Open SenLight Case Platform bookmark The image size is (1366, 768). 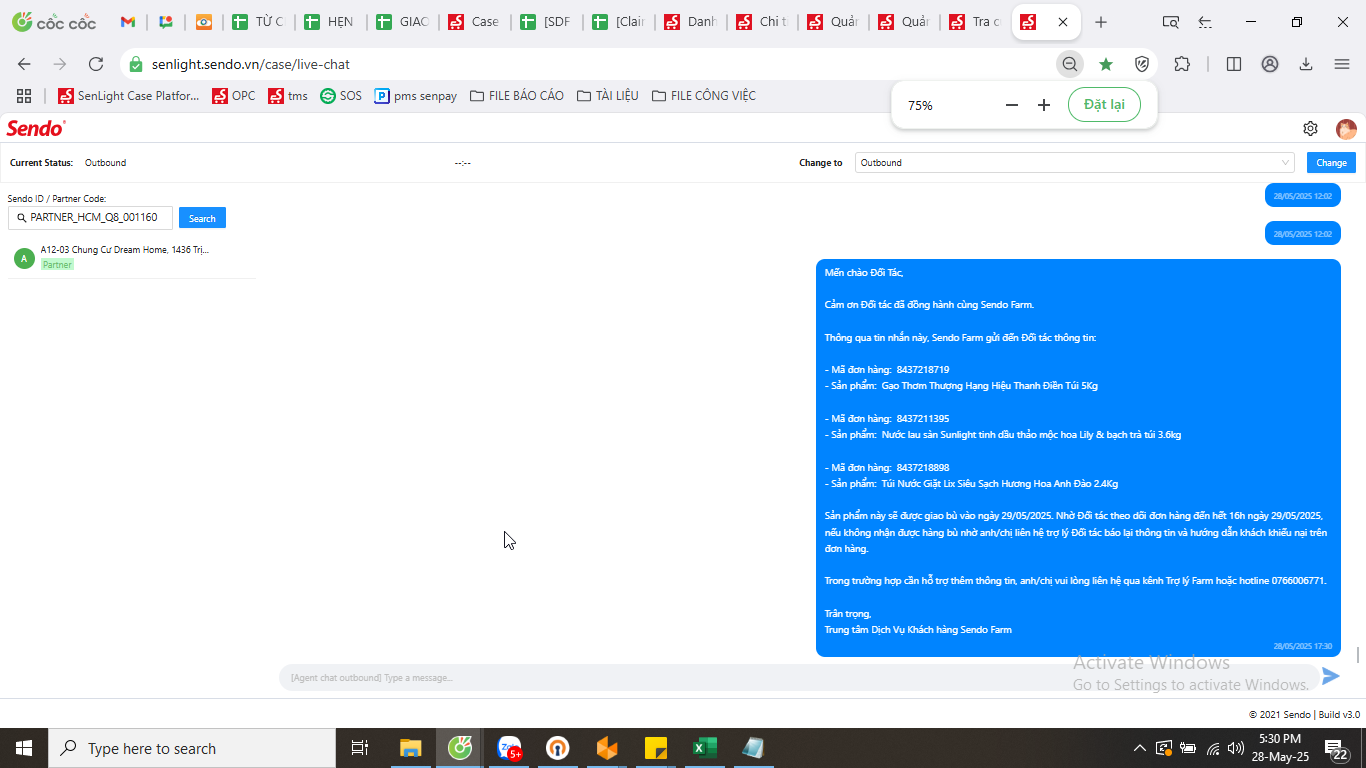pyautogui.click(x=129, y=96)
